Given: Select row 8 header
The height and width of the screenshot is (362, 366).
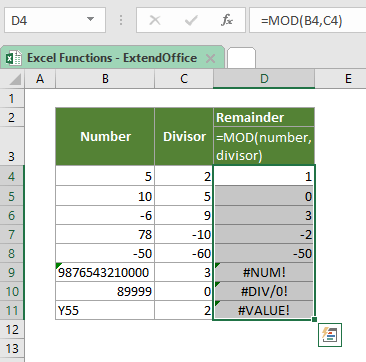Looking at the screenshot, I should (12, 253).
